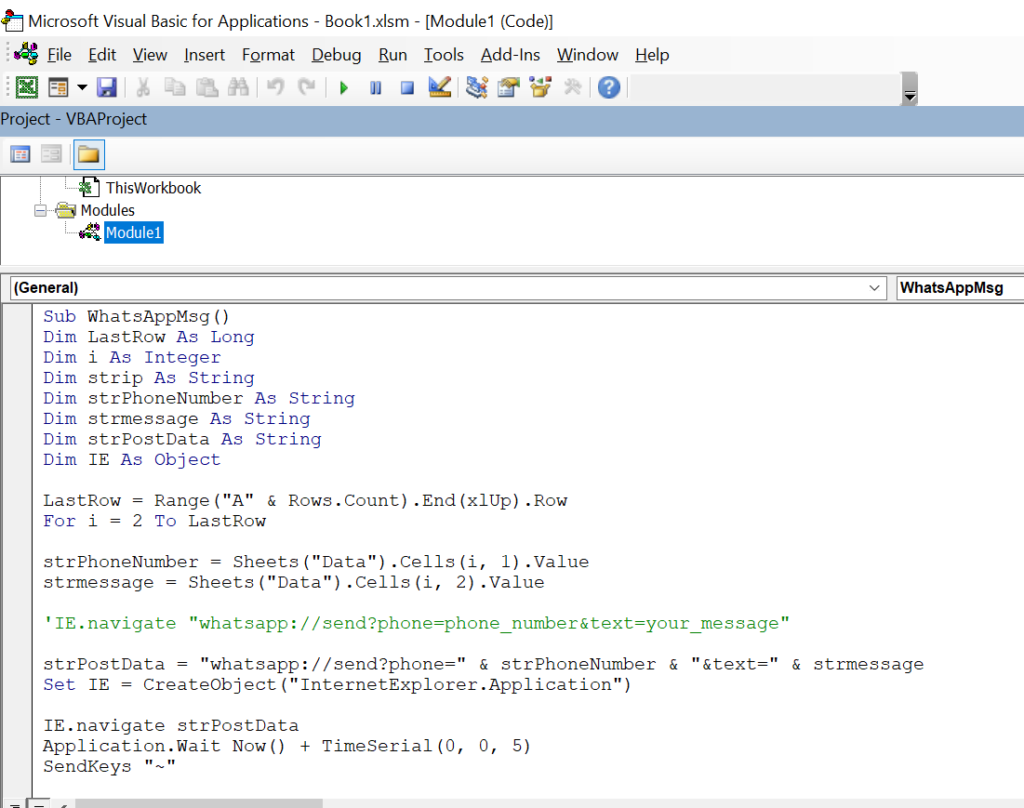This screenshot has height=808, width=1024.
Task: Click the Reset stop icon
Action: [407, 87]
